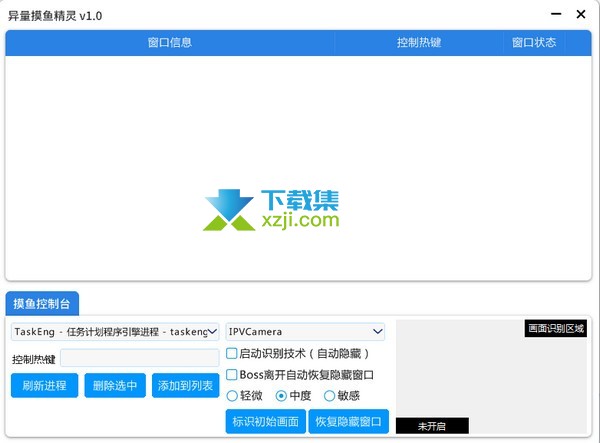Click the 恢复隐藏窗口 button
This screenshot has height=443, width=600.
(348, 422)
